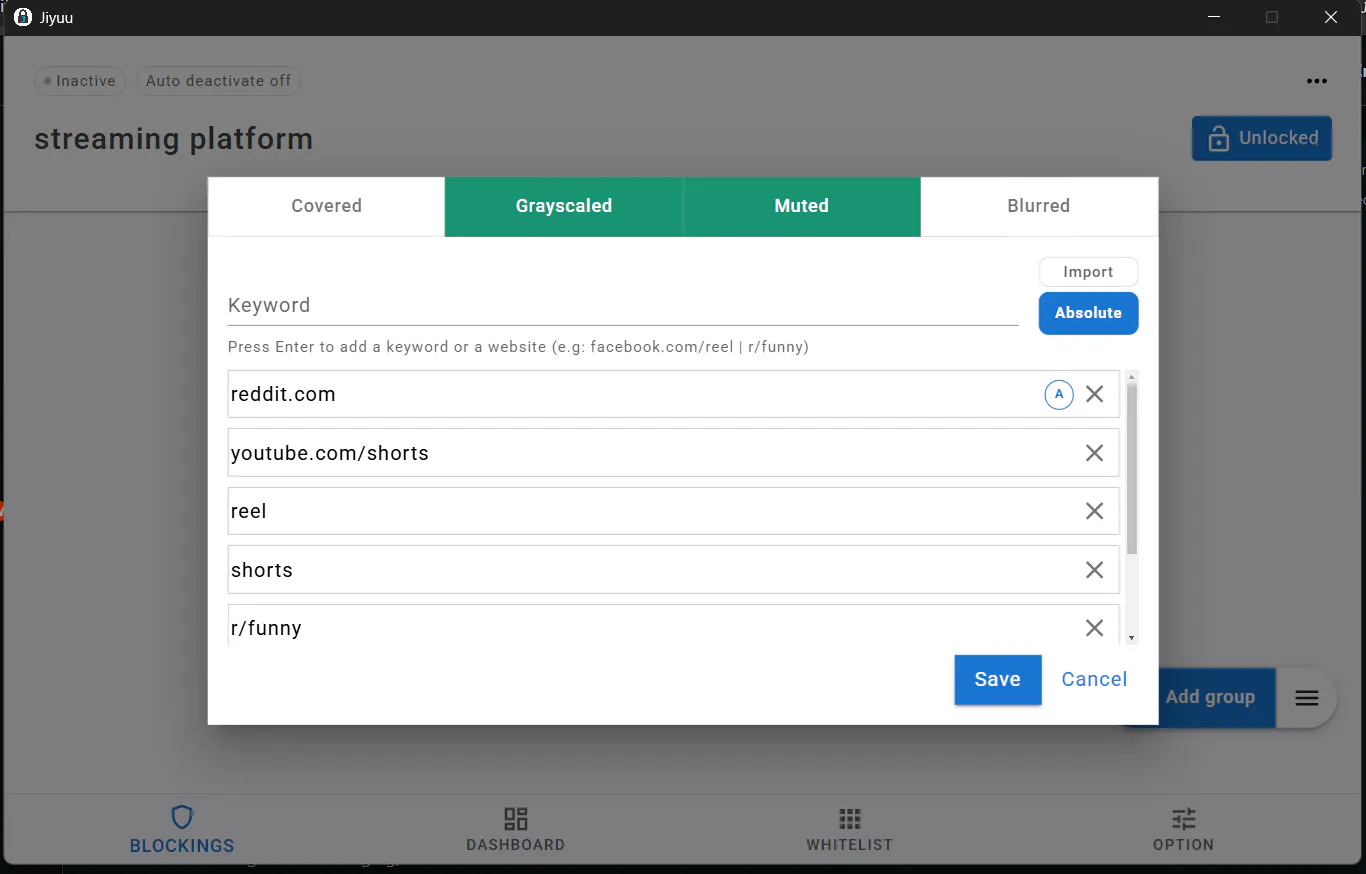Select the reddit.com keyword text
The height and width of the screenshot is (874, 1366).
coord(283,394)
